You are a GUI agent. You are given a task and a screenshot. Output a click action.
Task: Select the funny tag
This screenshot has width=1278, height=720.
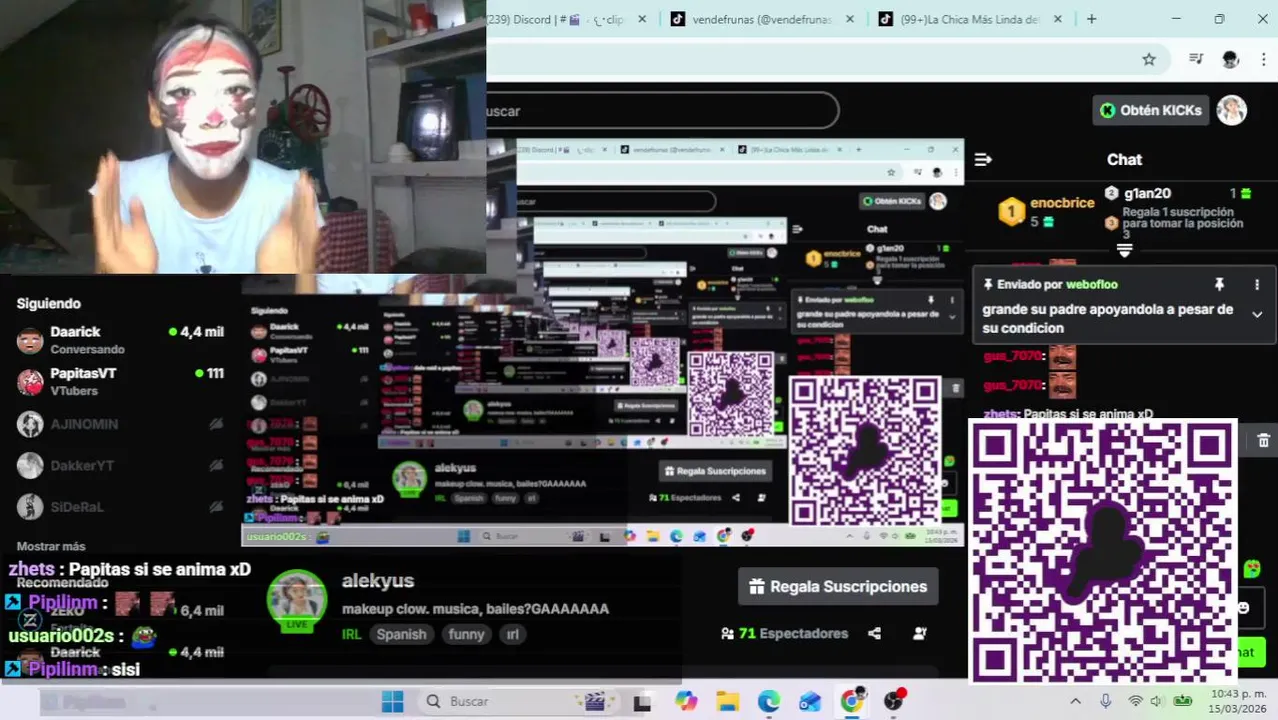(x=466, y=634)
